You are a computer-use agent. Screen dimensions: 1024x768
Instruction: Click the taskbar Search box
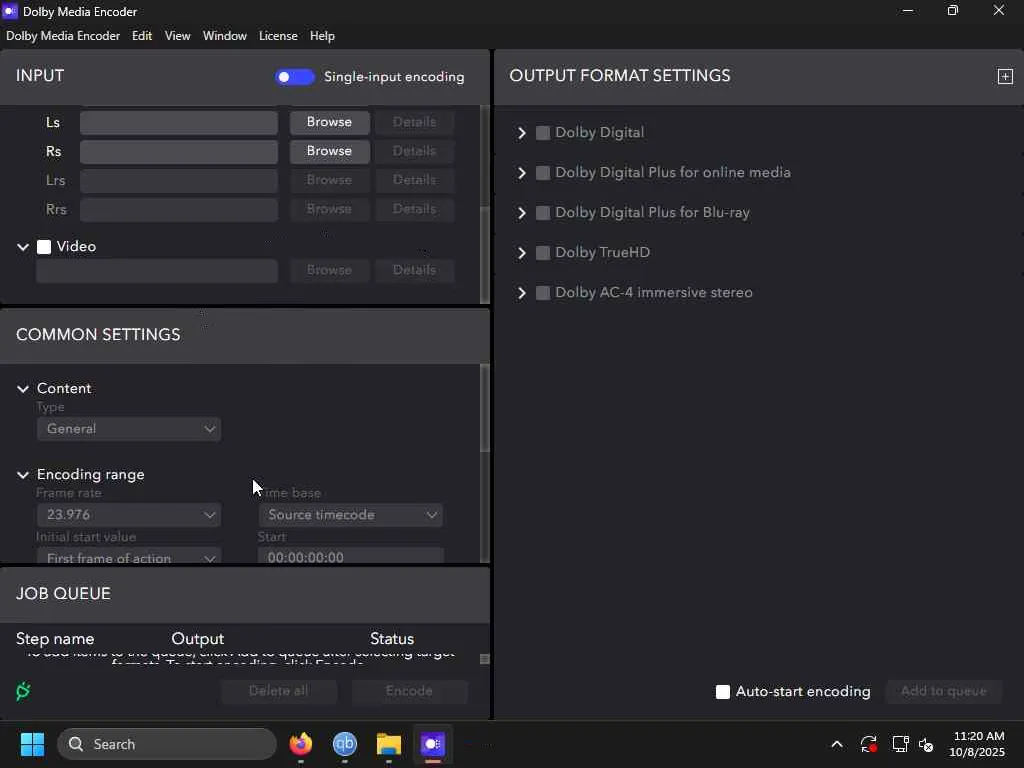point(167,744)
